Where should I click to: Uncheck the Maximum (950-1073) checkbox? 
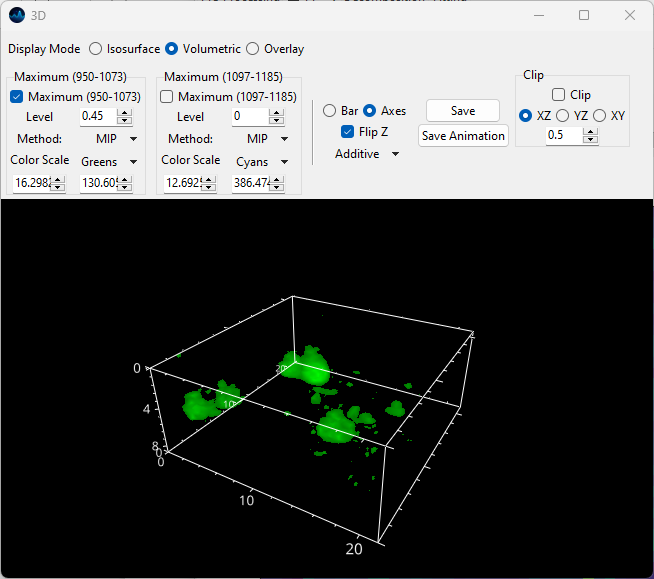(x=17, y=97)
